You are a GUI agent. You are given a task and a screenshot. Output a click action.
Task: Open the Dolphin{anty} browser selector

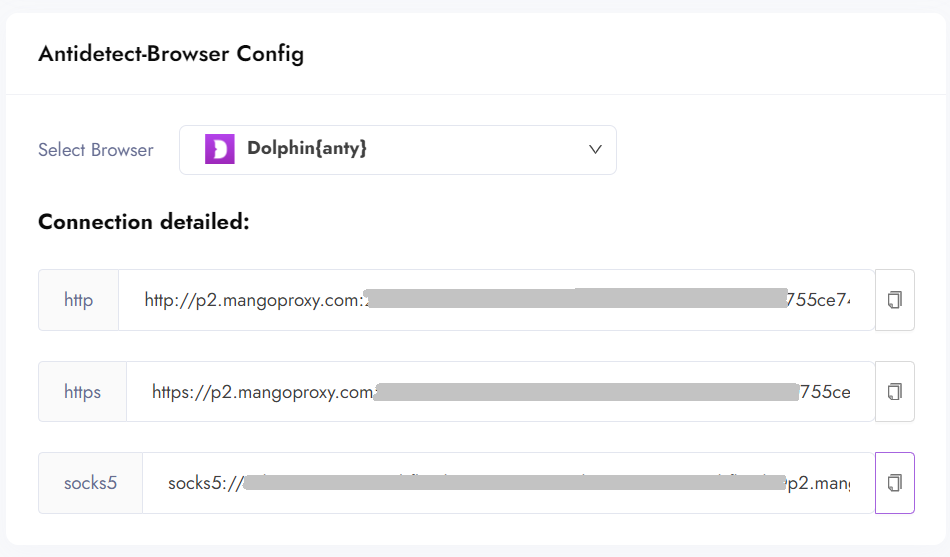click(x=397, y=149)
